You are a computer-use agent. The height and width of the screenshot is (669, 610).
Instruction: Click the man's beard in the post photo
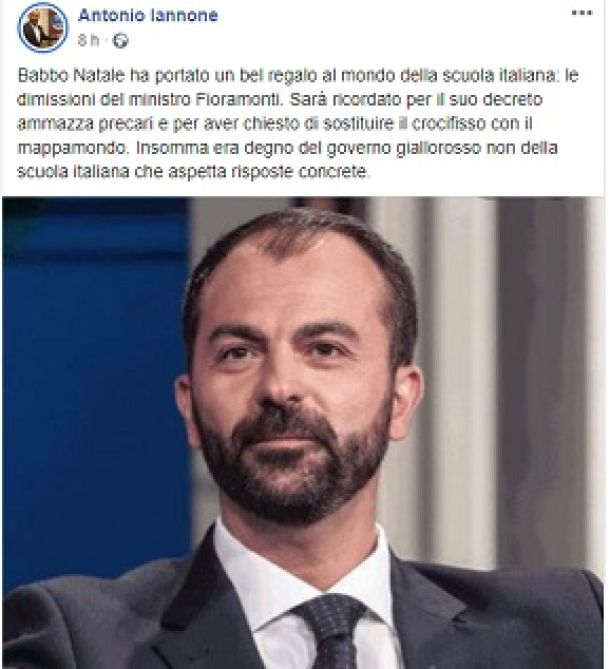pyautogui.click(x=294, y=467)
